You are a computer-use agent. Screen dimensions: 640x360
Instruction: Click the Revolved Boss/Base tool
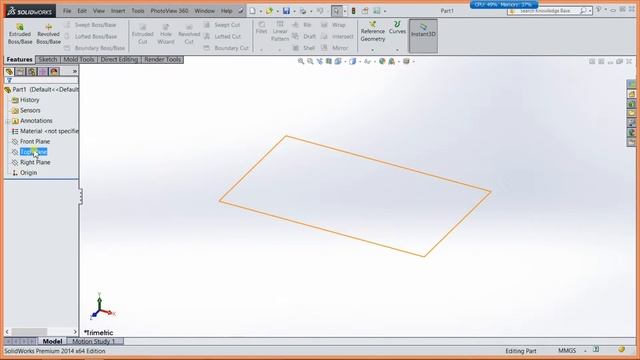(x=48, y=34)
